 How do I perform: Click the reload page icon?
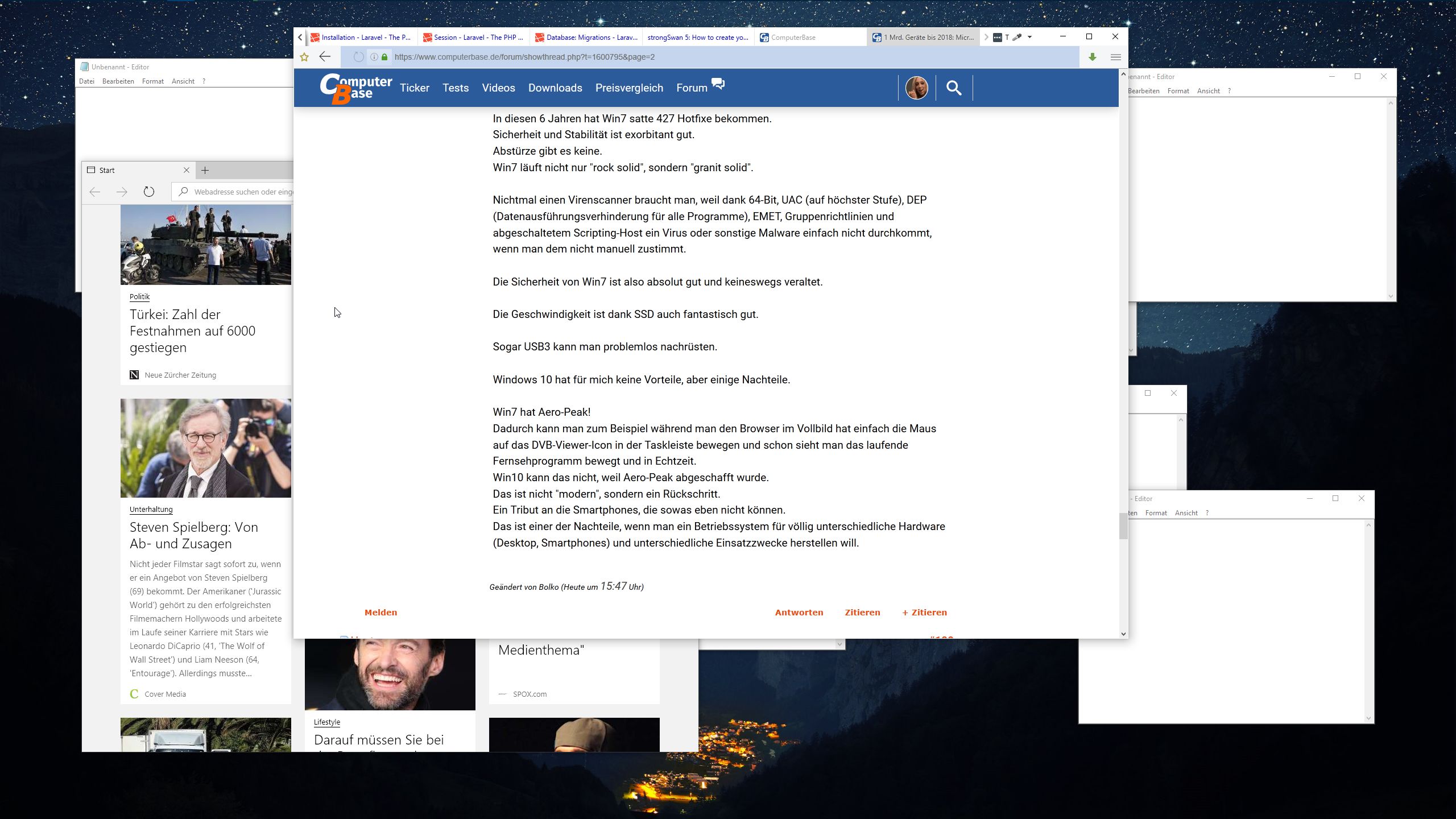[358, 57]
